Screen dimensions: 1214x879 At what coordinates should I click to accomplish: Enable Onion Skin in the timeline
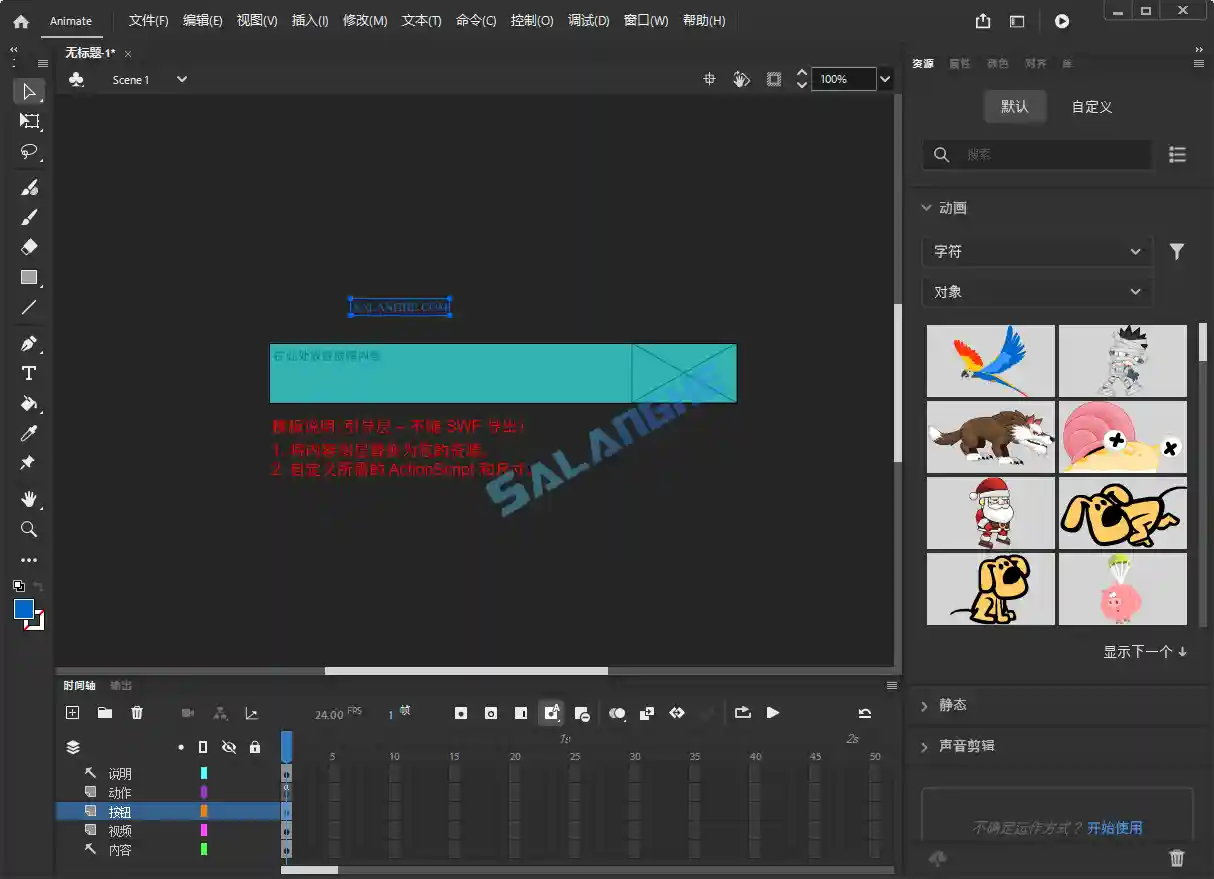tap(617, 713)
